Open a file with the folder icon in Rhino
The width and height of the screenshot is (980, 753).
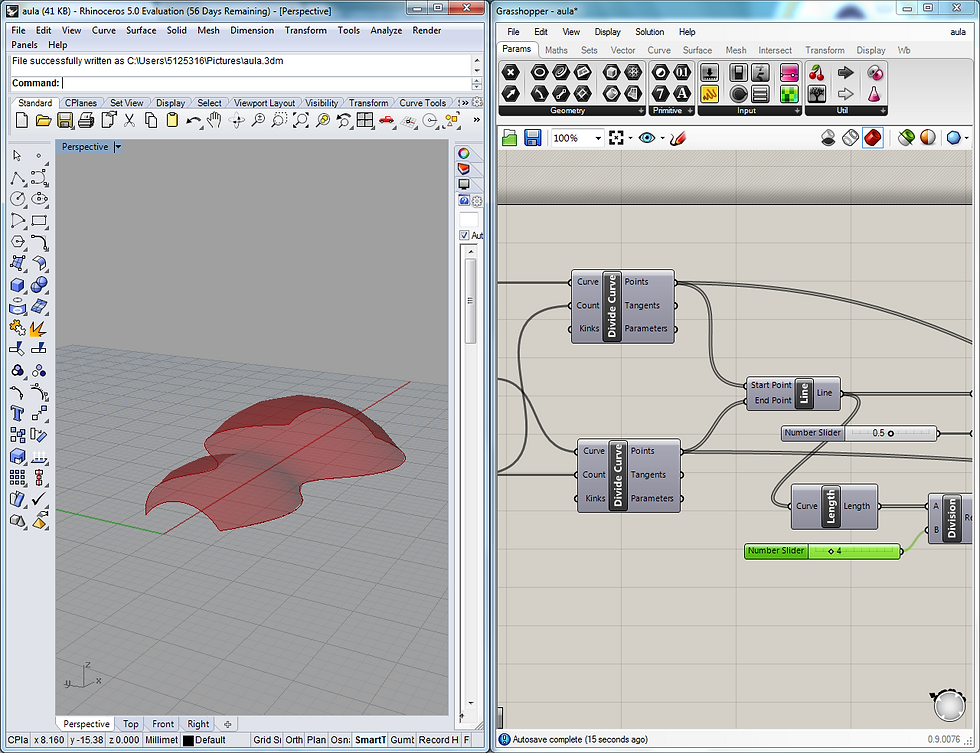pos(43,121)
